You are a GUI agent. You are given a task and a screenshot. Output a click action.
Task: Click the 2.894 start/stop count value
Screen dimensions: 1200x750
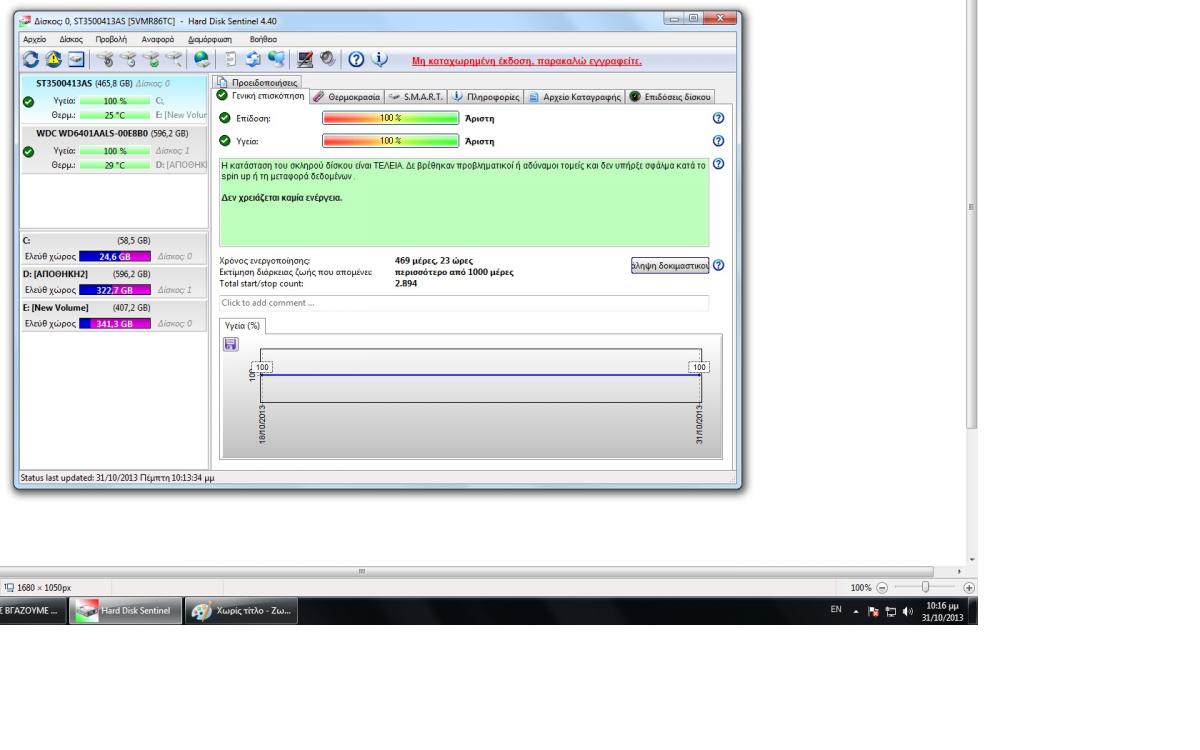click(x=406, y=283)
